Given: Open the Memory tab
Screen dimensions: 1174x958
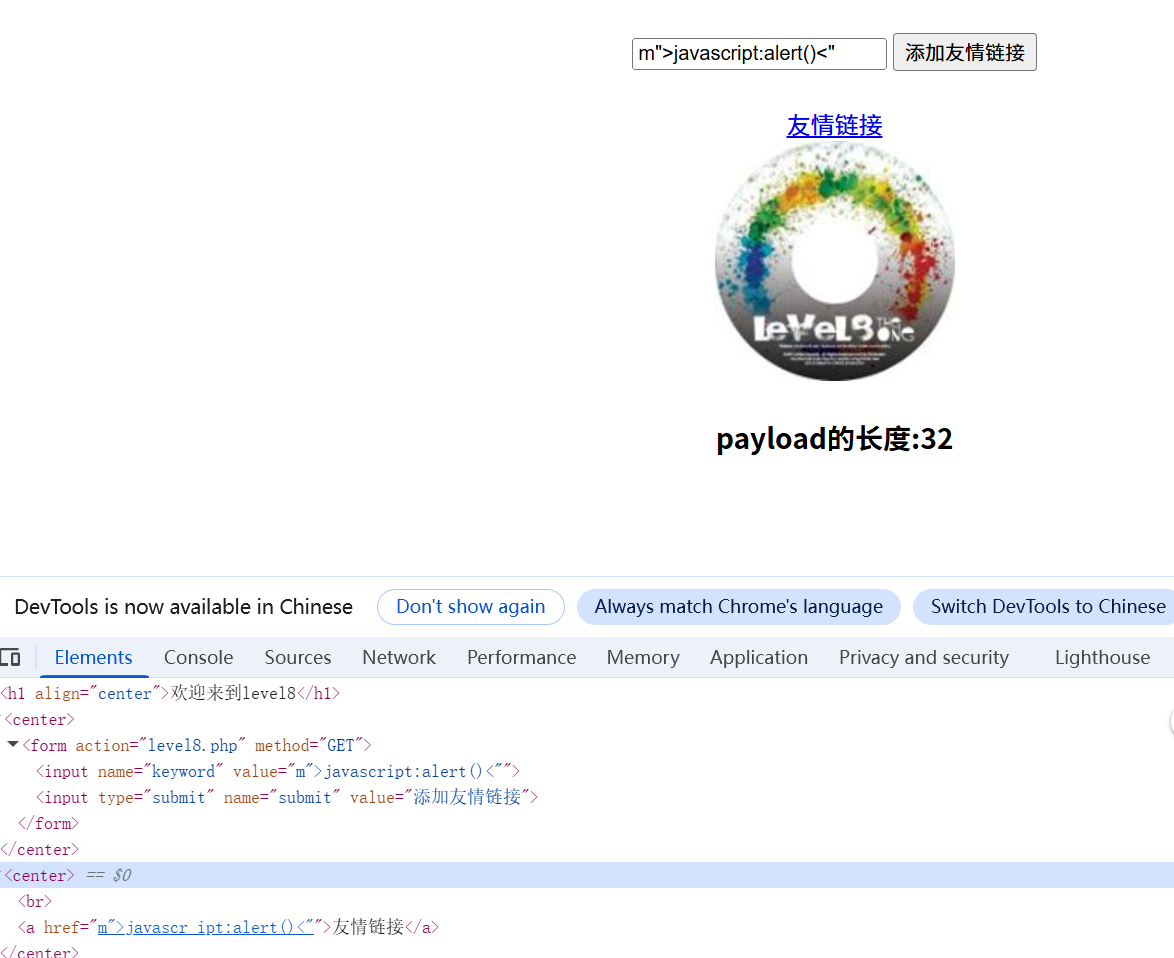Looking at the screenshot, I should point(642,657).
